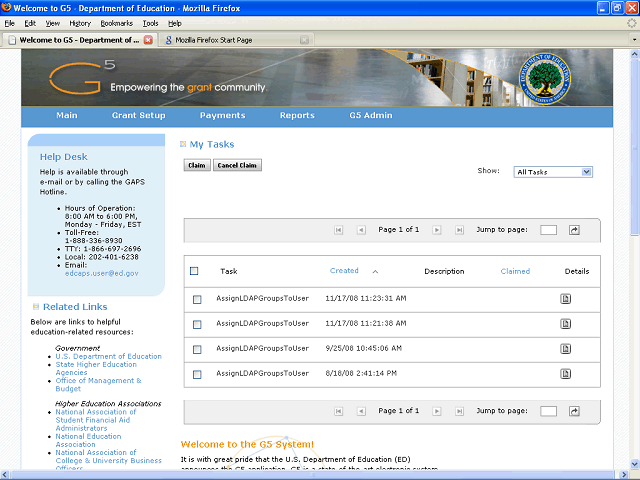The height and width of the screenshot is (480, 640).
Task: Open details for the 11/17/08 11:21:38 AM task
Action: click(x=565, y=324)
